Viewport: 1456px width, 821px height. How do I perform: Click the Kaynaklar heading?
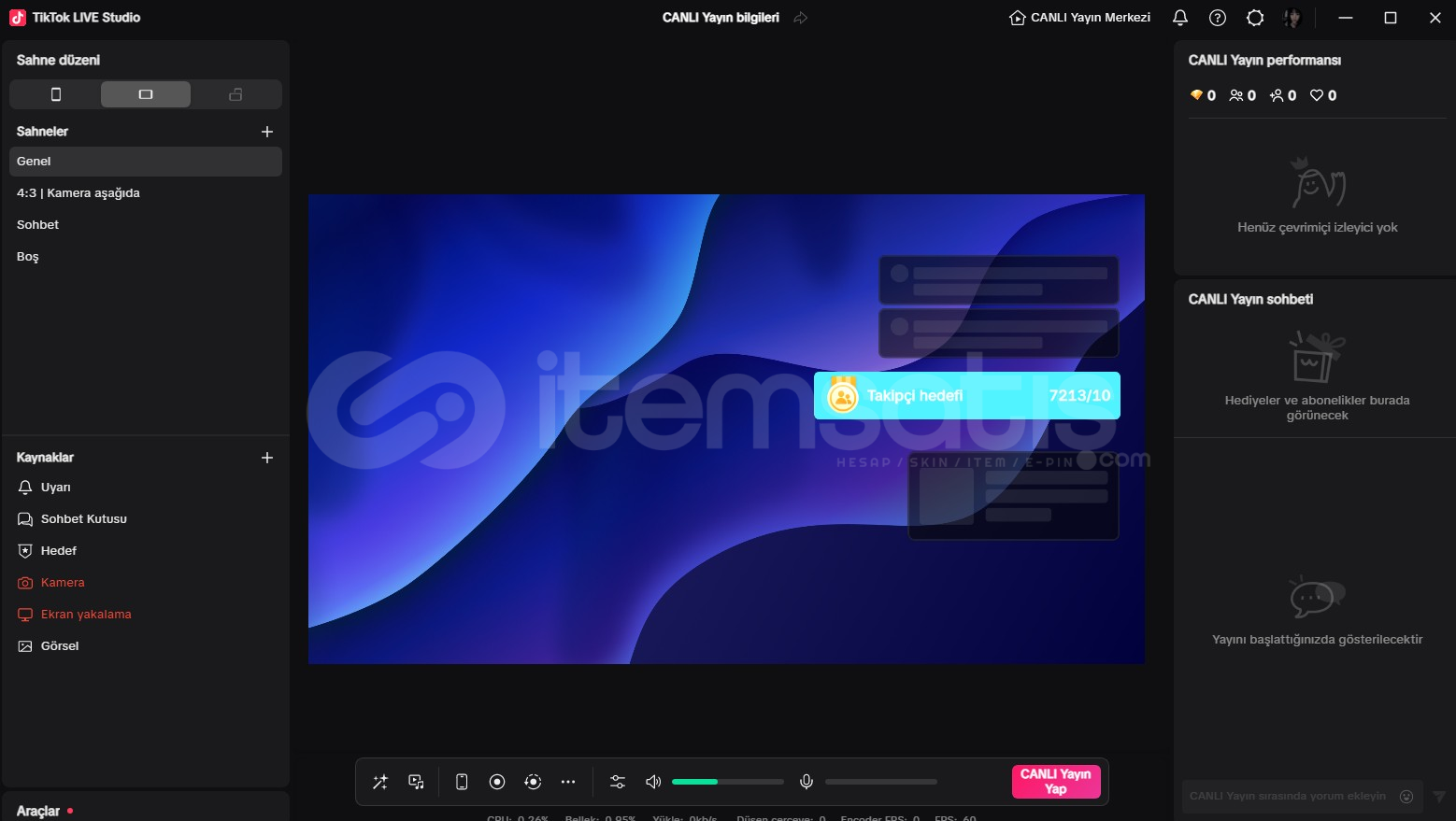[x=45, y=458]
